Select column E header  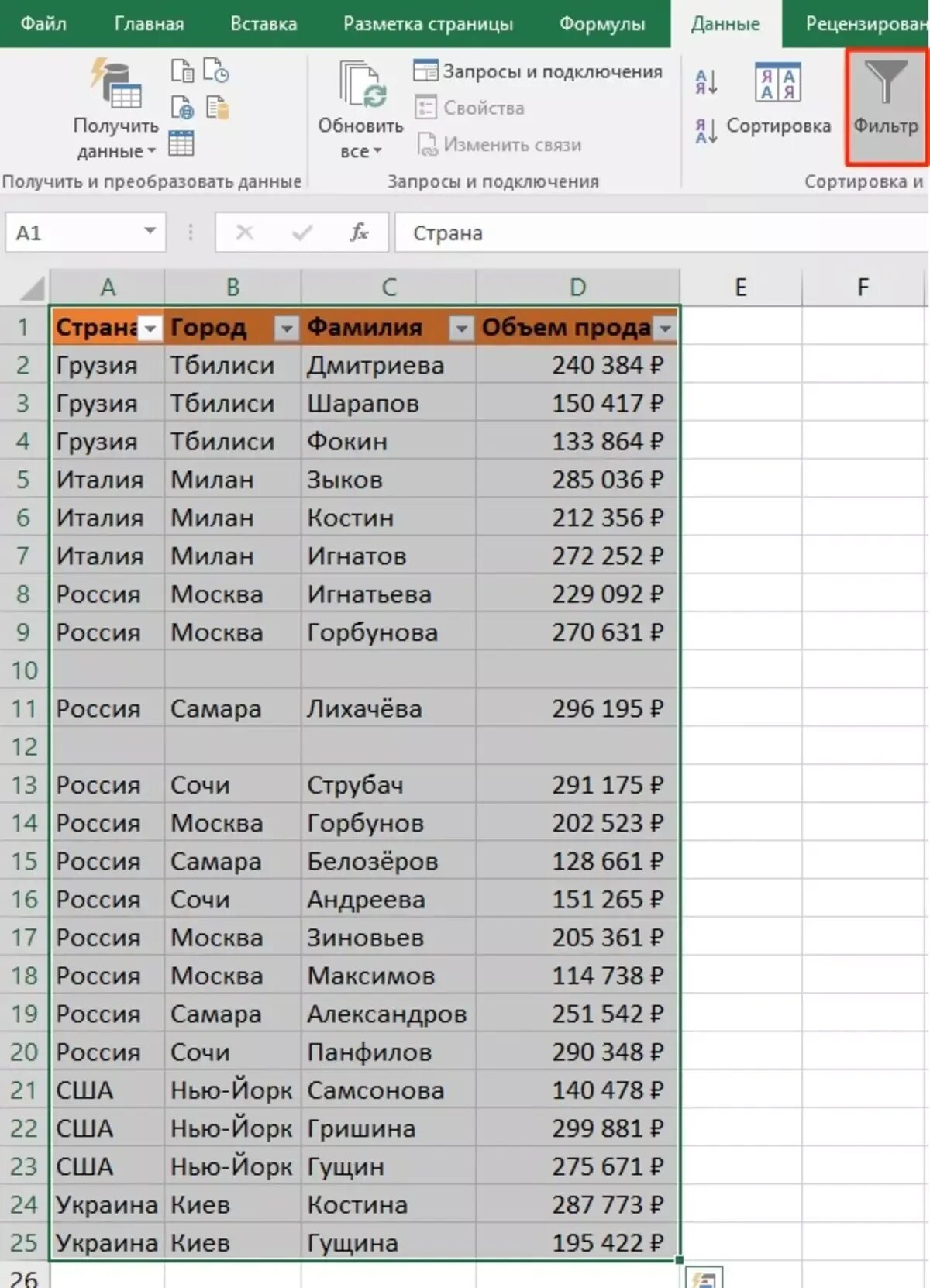(741, 288)
